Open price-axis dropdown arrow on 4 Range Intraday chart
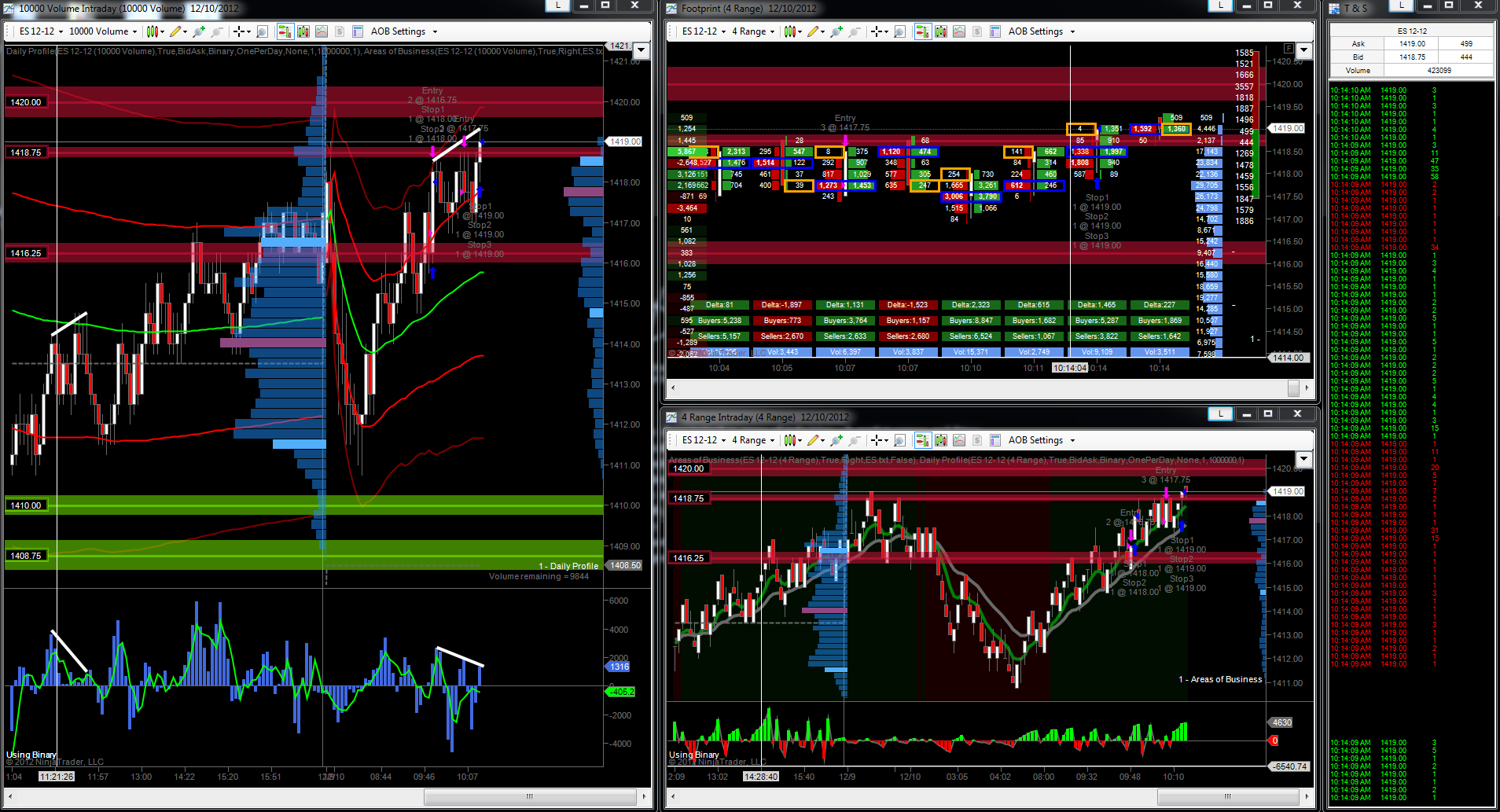The image size is (1500, 812). pos(1304,459)
